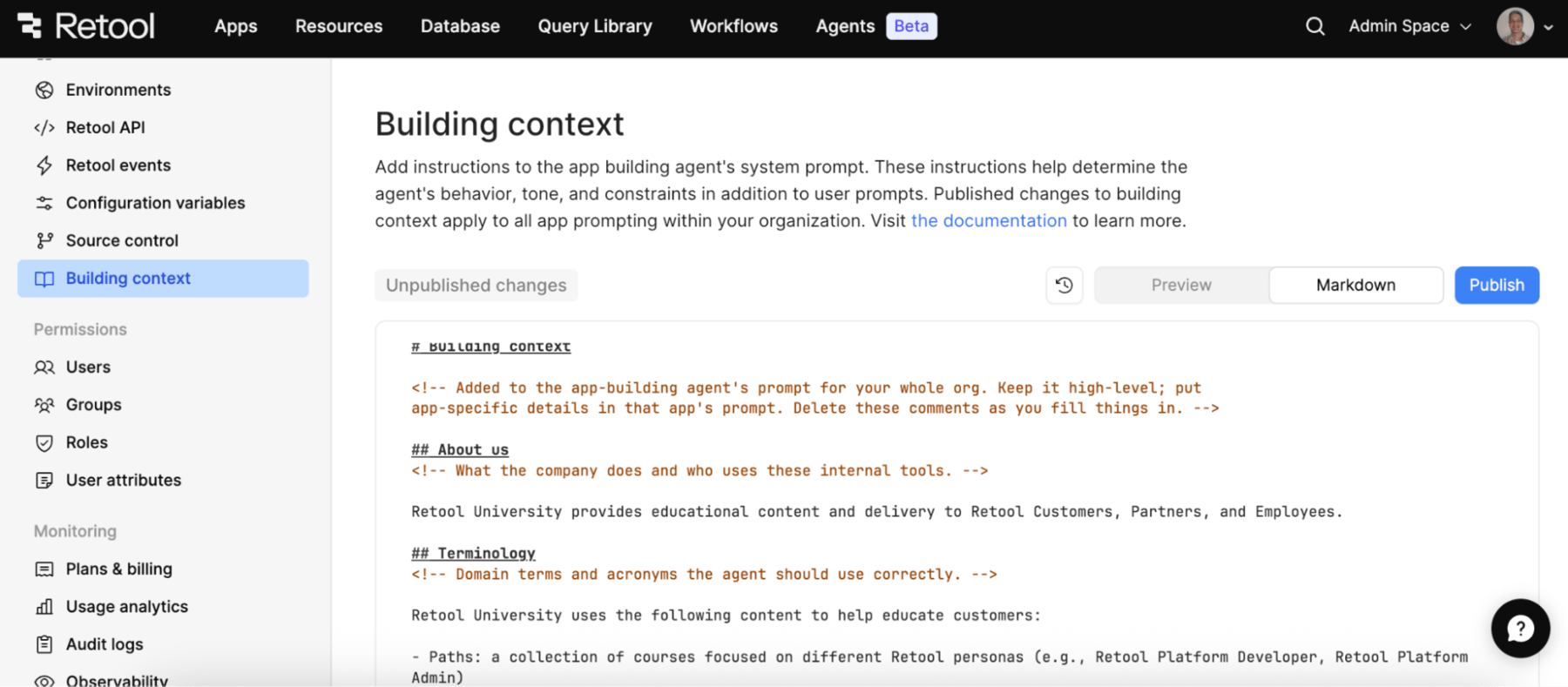Open the Agents tab
Viewport: 1568px width, 687px height.
pyautogui.click(x=845, y=26)
